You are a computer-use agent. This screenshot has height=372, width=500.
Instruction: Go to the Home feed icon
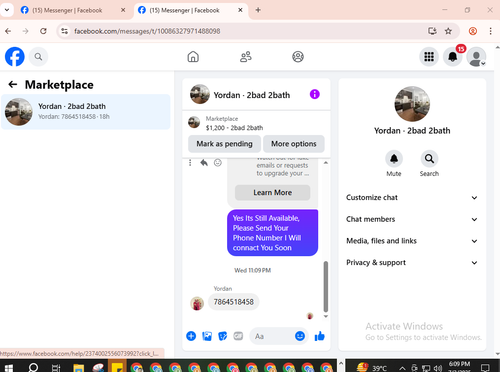[x=193, y=57]
